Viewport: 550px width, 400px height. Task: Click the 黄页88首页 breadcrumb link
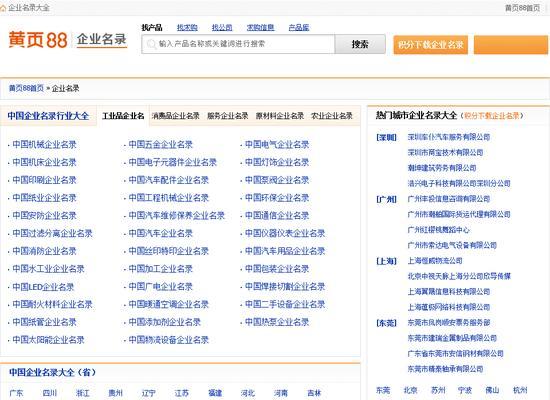pyautogui.click(x=26, y=88)
